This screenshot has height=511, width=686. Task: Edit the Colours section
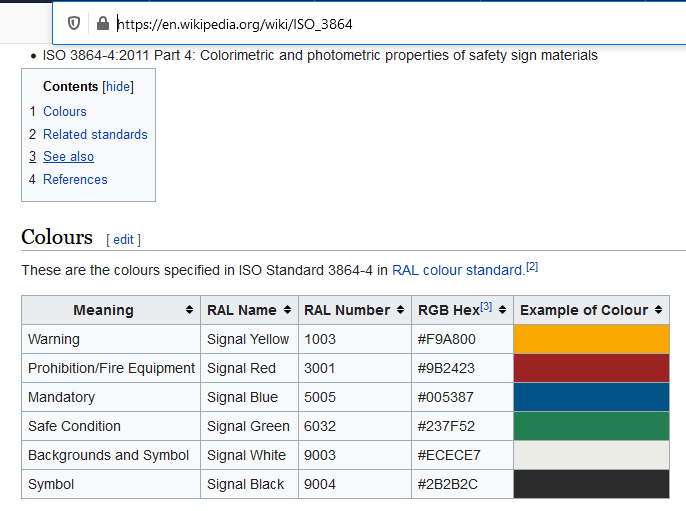[x=123, y=240]
